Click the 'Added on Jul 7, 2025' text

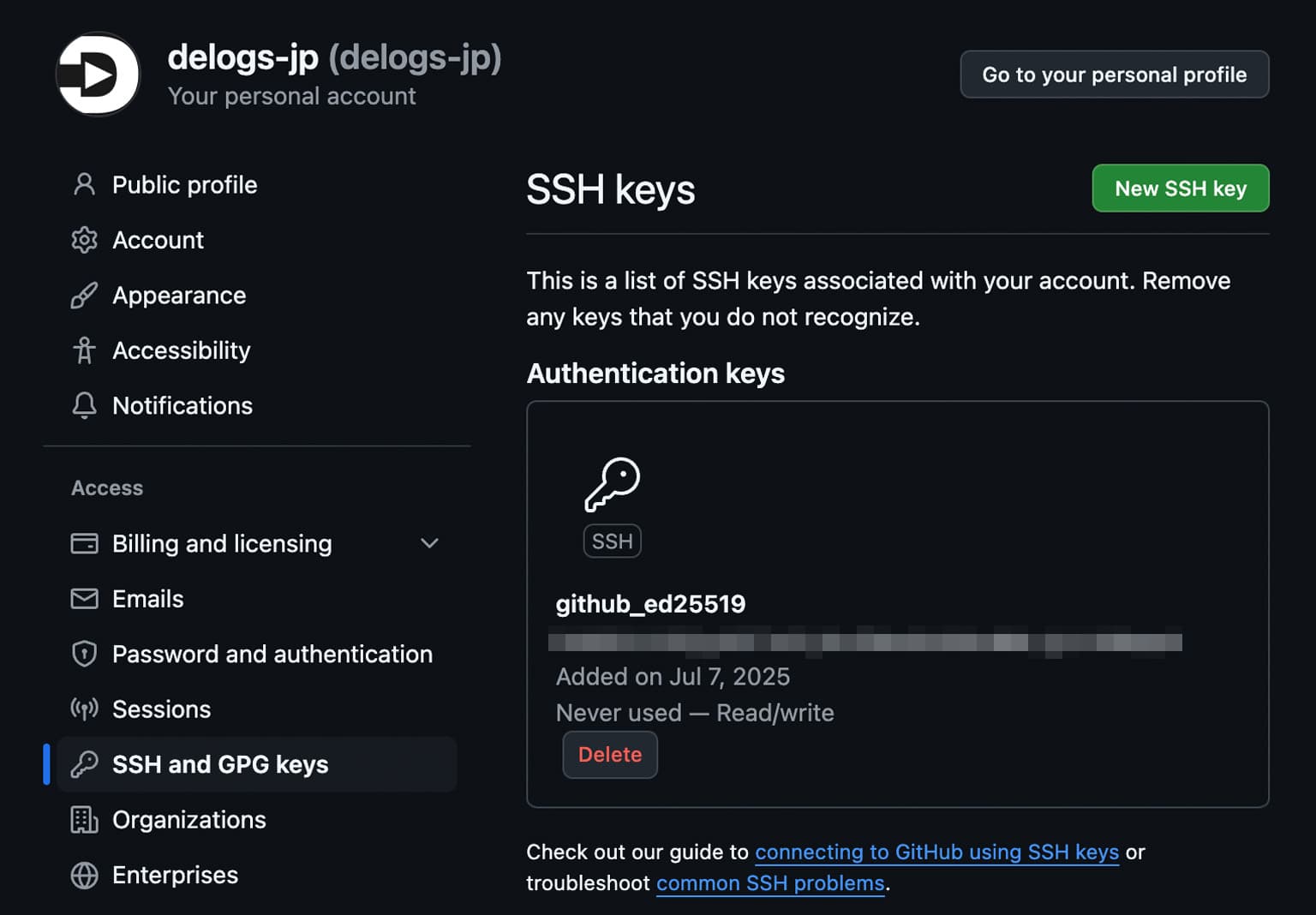tap(673, 677)
